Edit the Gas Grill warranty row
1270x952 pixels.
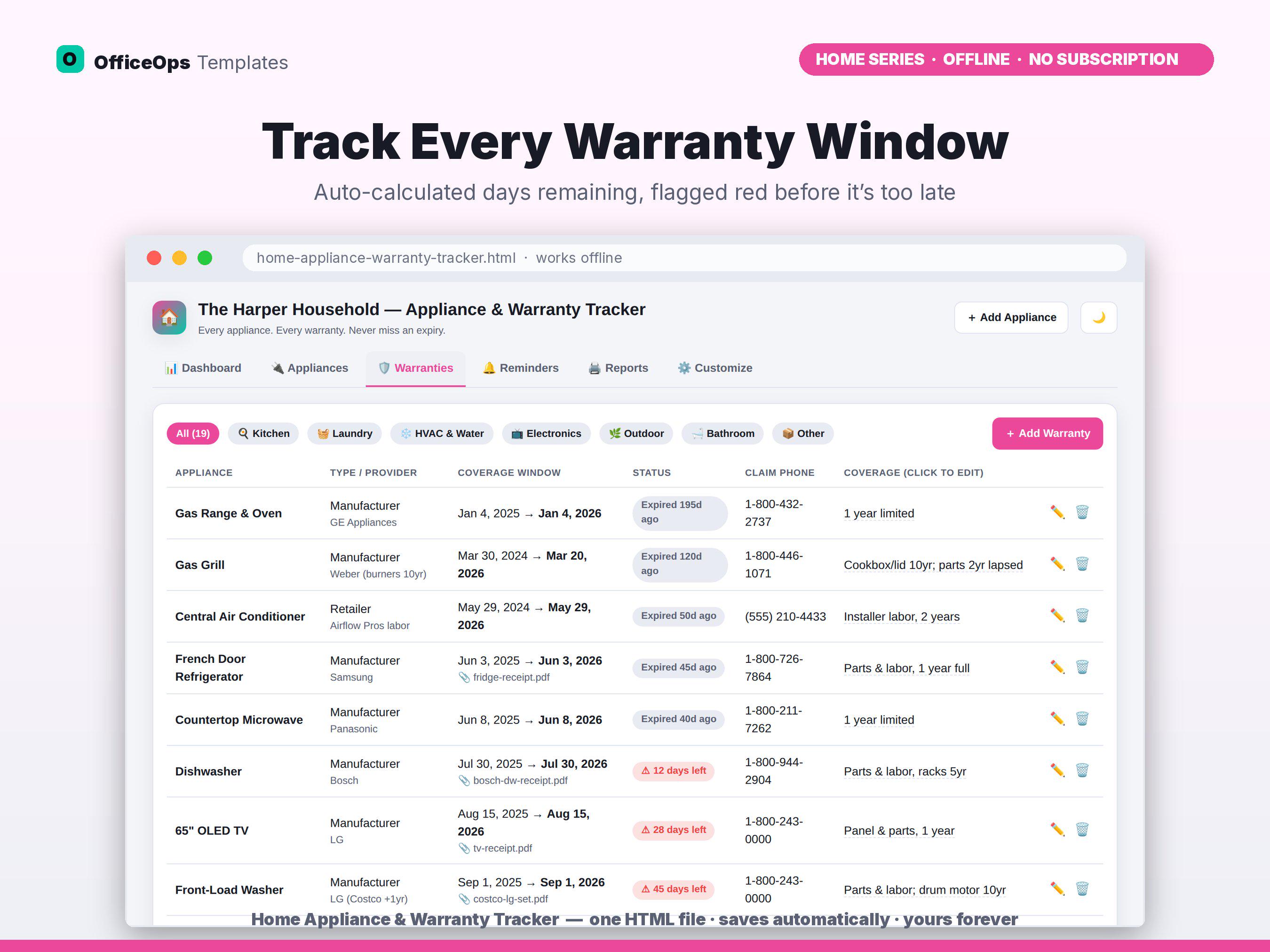coord(1057,564)
